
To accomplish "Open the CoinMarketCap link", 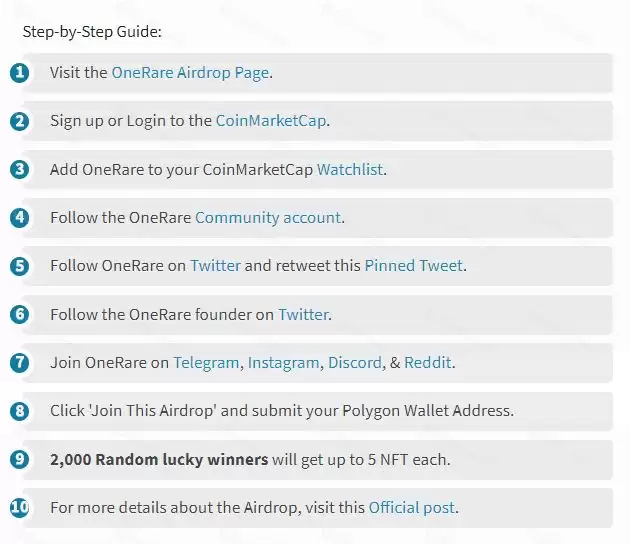I will coord(271,121).
